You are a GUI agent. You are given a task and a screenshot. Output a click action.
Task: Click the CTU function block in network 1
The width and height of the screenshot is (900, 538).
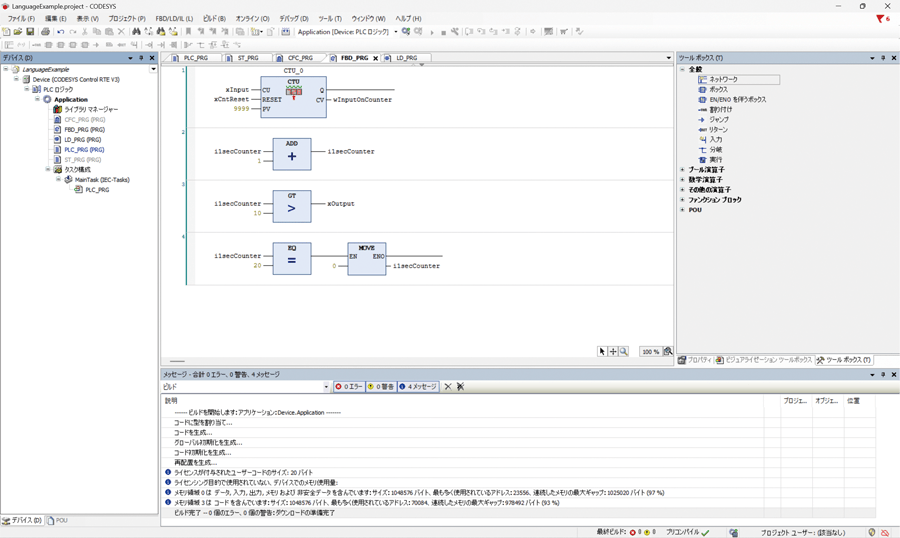(x=293, y=98)
